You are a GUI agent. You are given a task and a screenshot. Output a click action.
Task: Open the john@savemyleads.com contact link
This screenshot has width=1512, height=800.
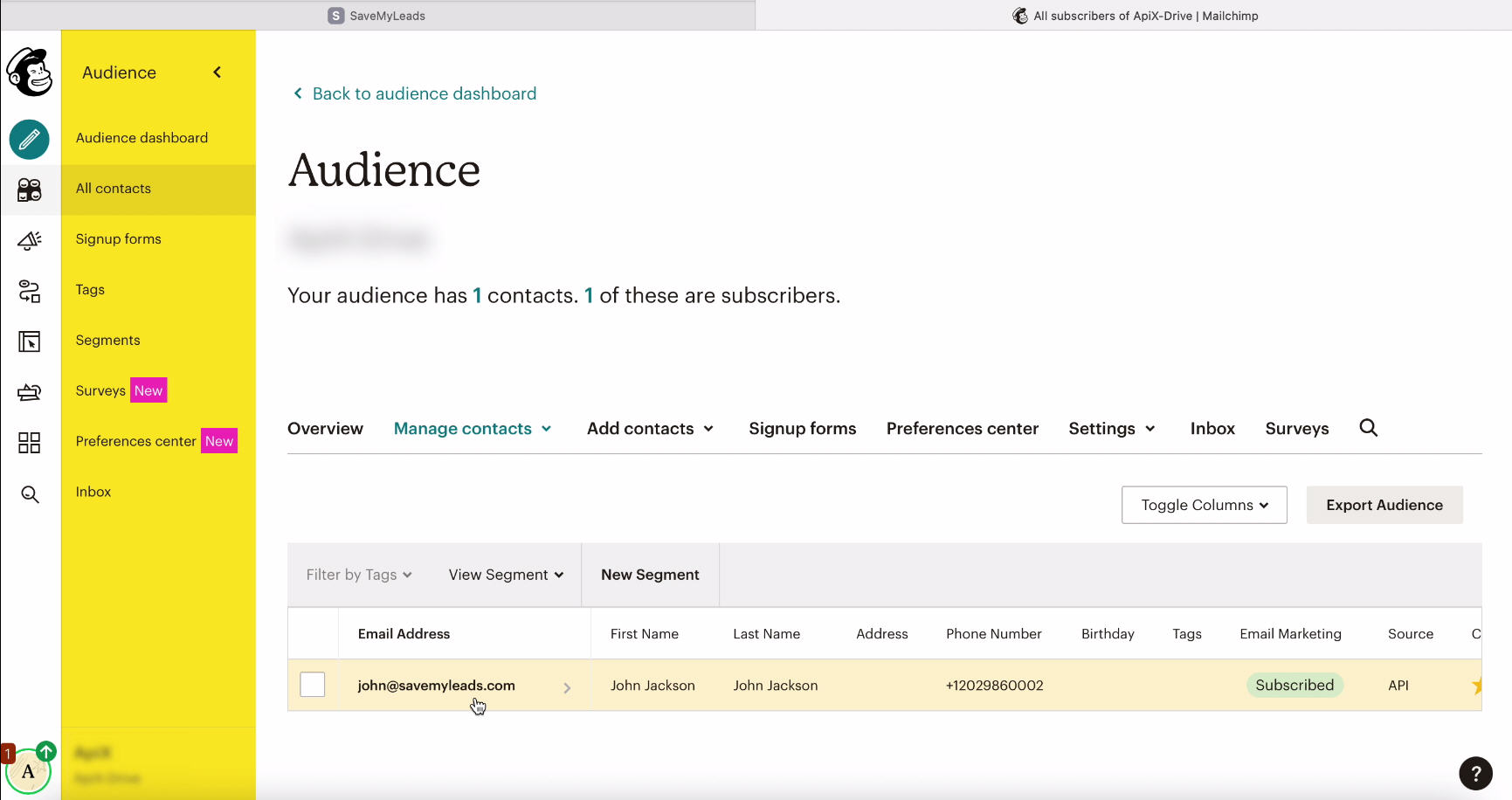click(x=436, y=686)
